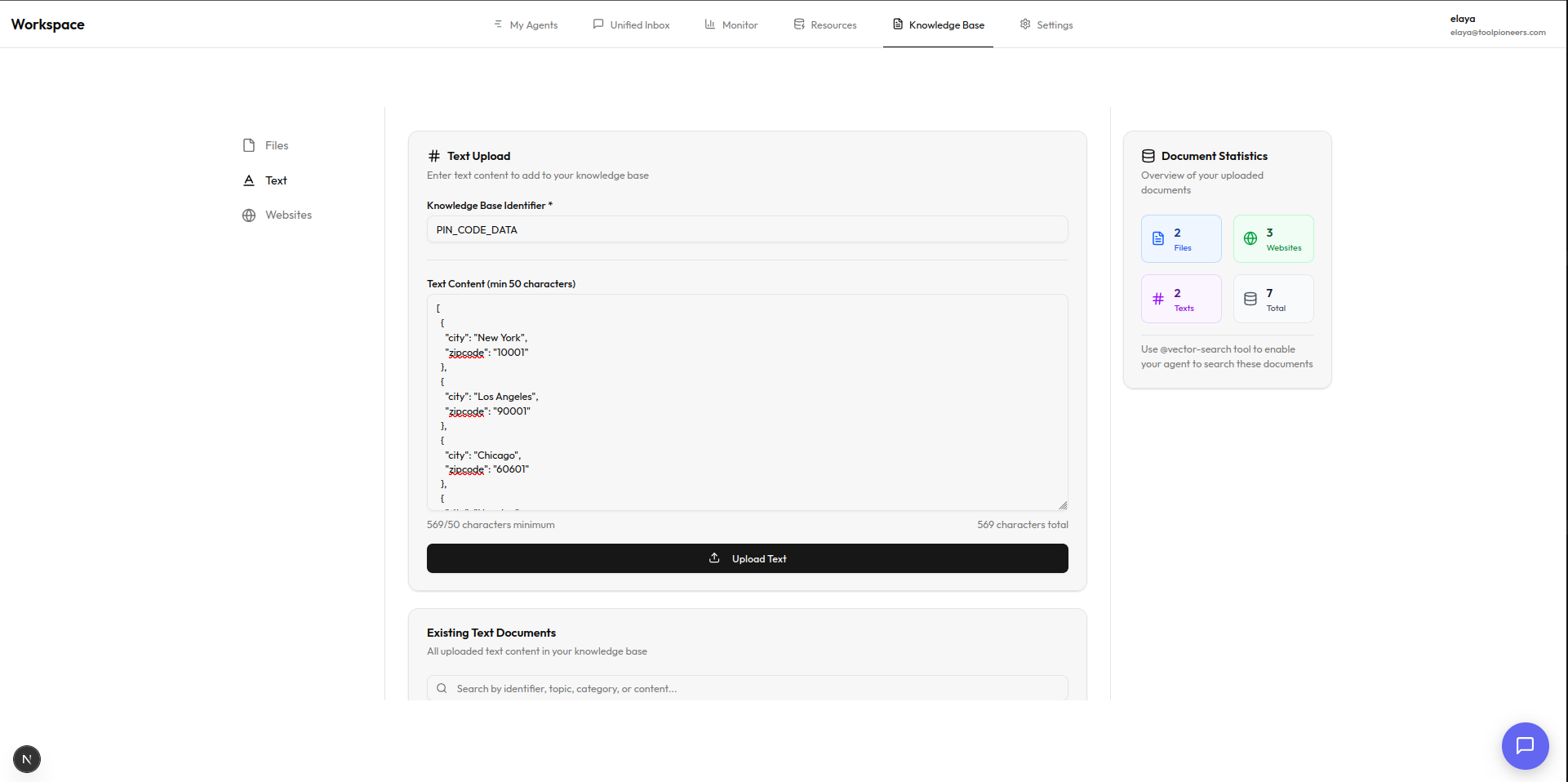Click the hash icon beside Text Upload
The height and width of the screenshot is (782, 1568).
click(433, 155)
